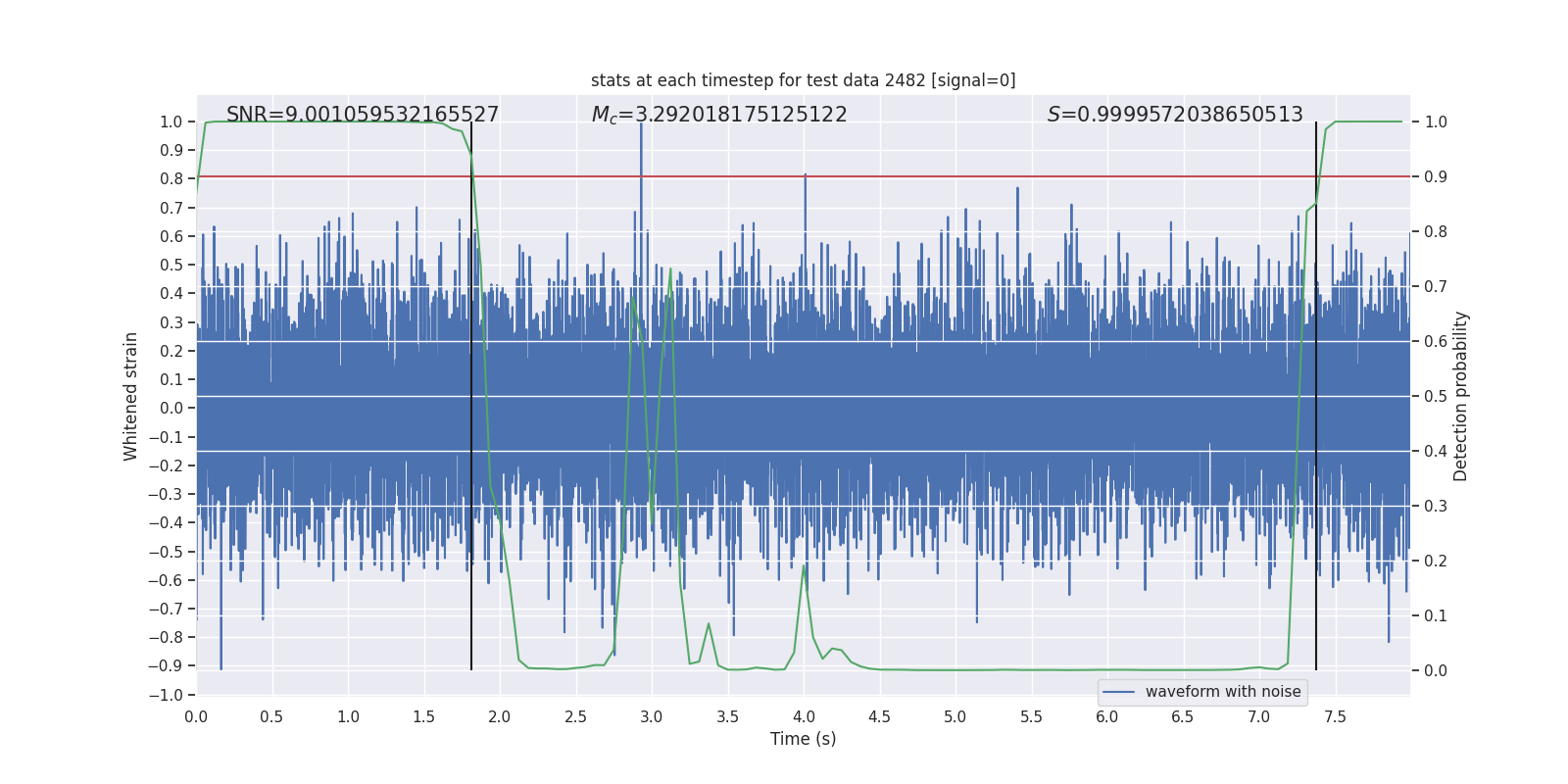Click the 7.5 tick label on time axis
This screenshot has height=784, width=1568.
point(1335,716)
